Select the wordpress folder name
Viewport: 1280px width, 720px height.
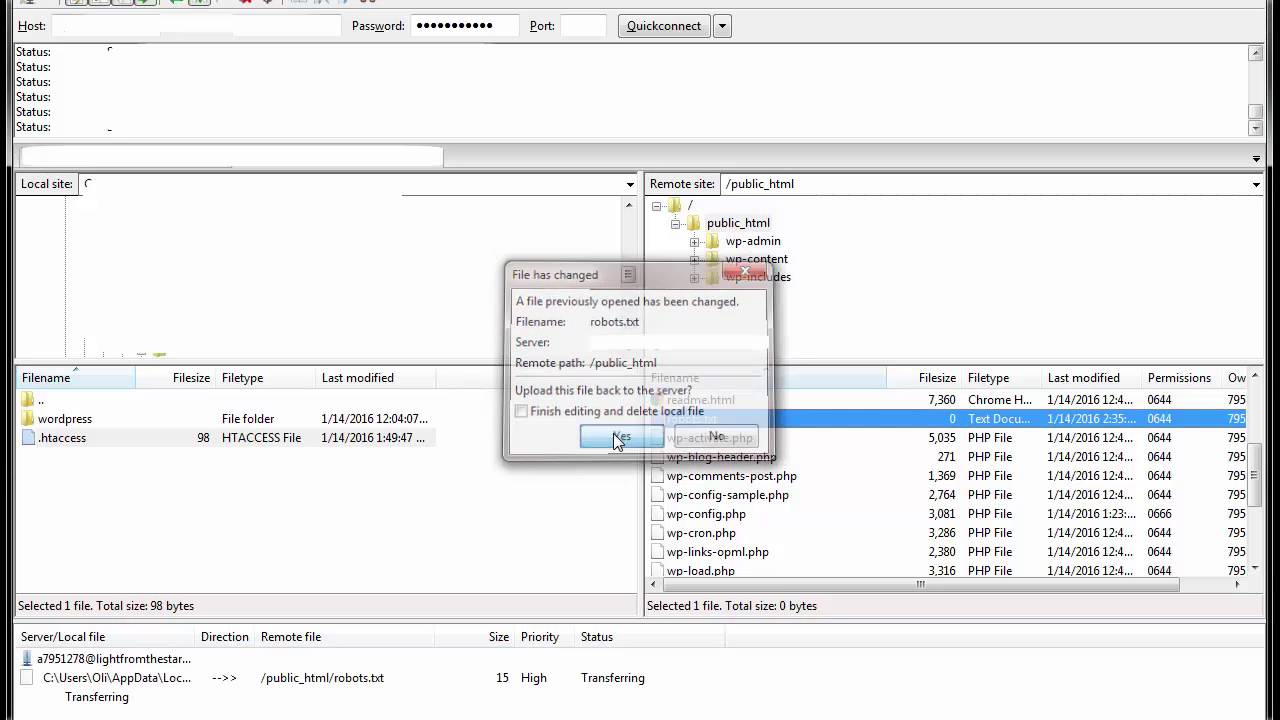[x=65, y=419]
